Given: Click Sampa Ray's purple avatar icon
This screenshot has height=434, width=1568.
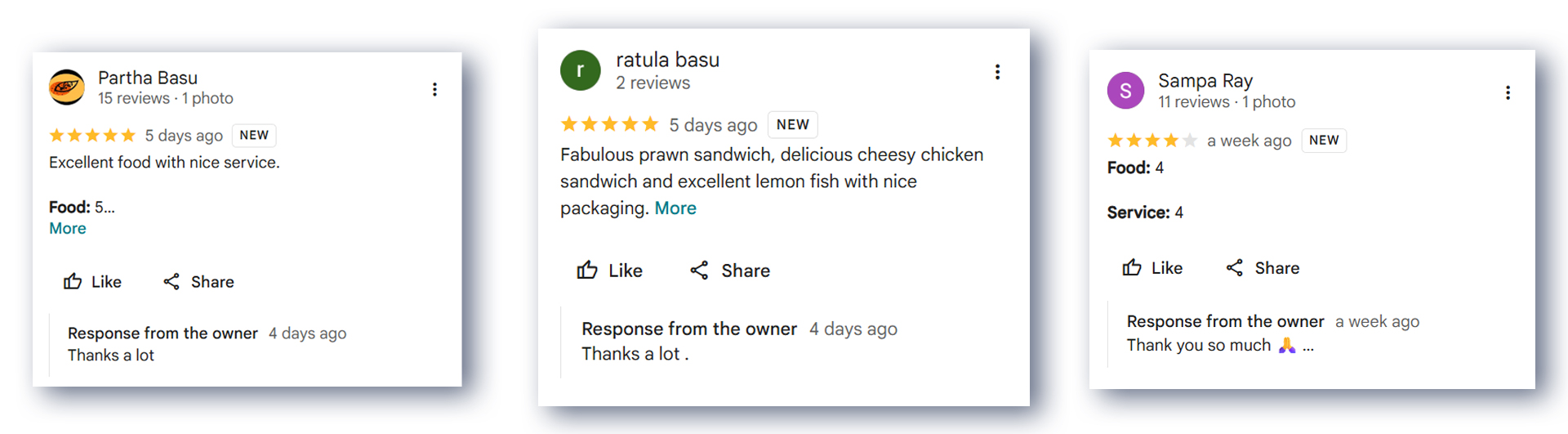Looking at the screenshot, I should pyautogui.click(x=1125, y=91).
